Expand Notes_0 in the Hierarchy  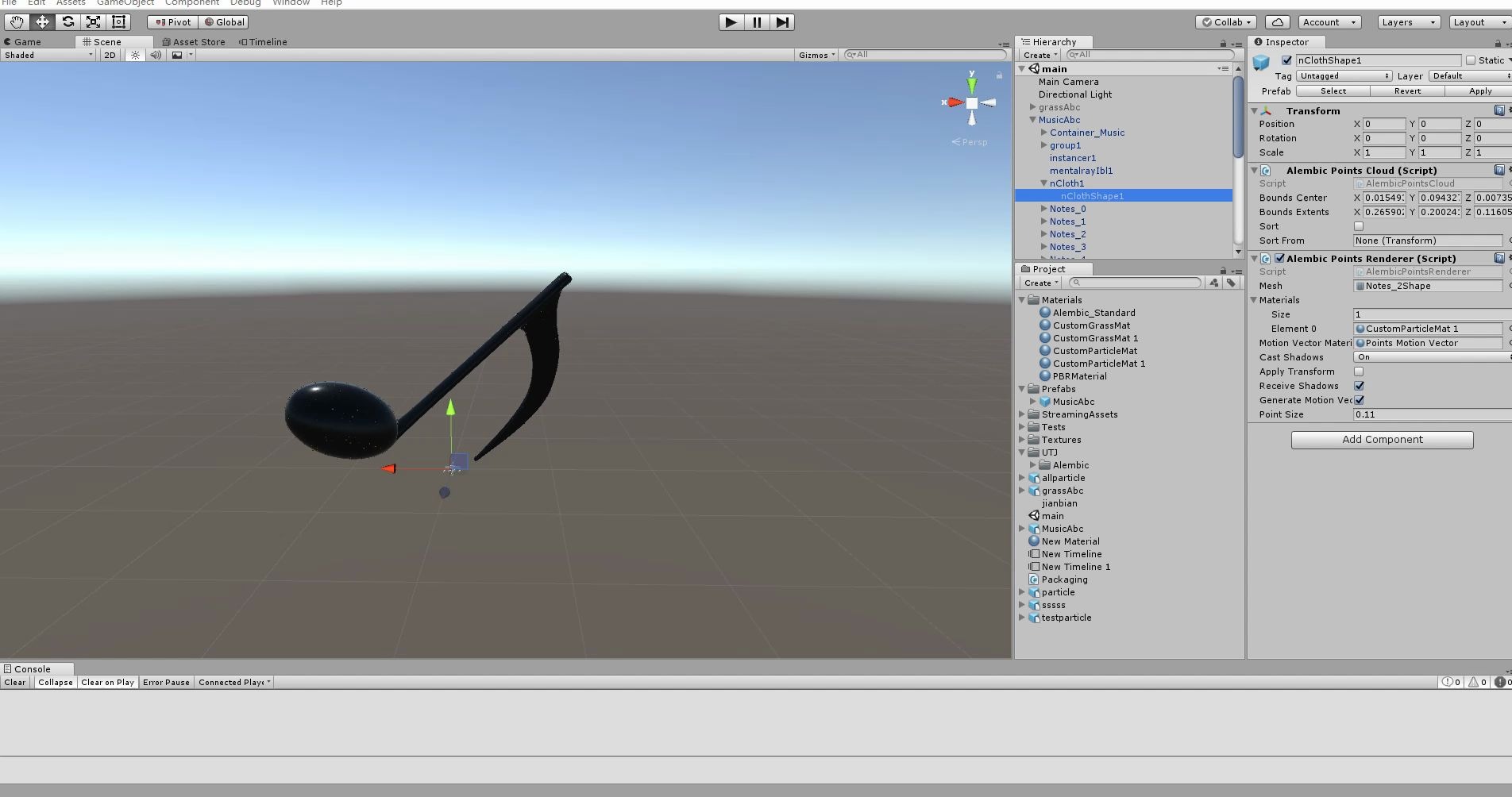click(x=1043, y=209)
